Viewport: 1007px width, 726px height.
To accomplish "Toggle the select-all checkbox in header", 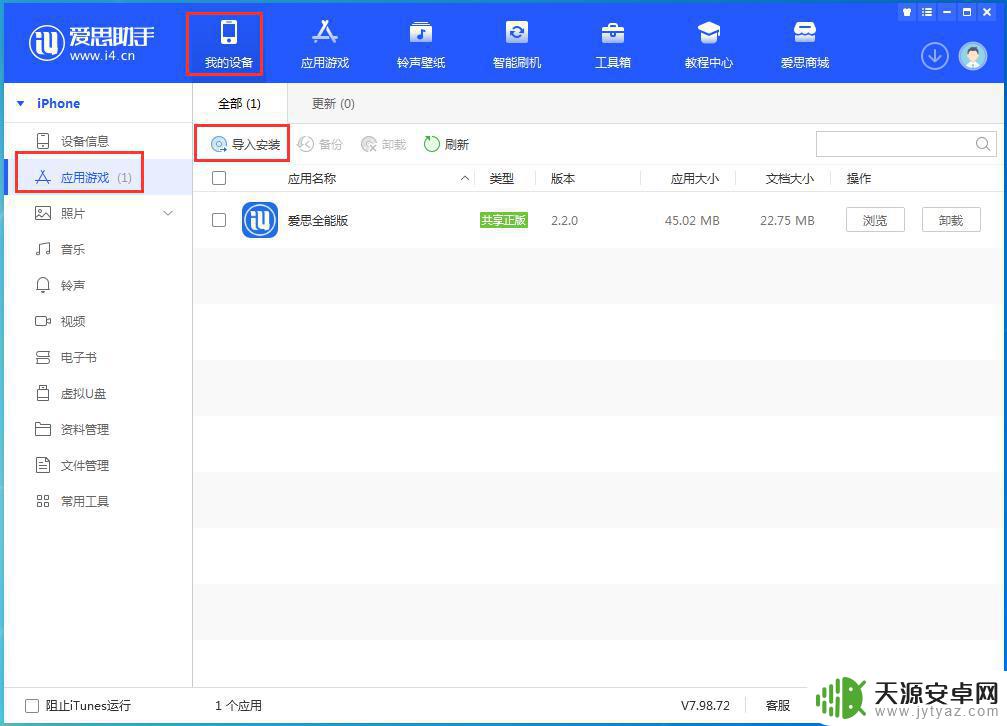I will (x=219, y=178).
